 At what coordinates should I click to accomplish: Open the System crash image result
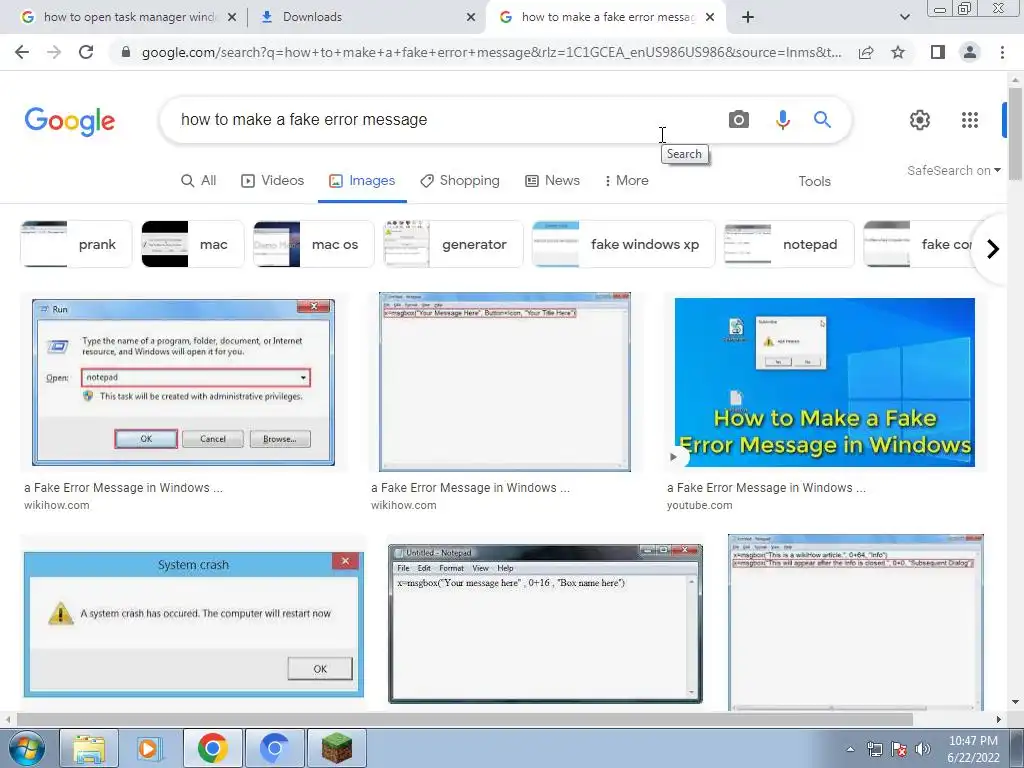pyautogui.click(x=193, y=624)
